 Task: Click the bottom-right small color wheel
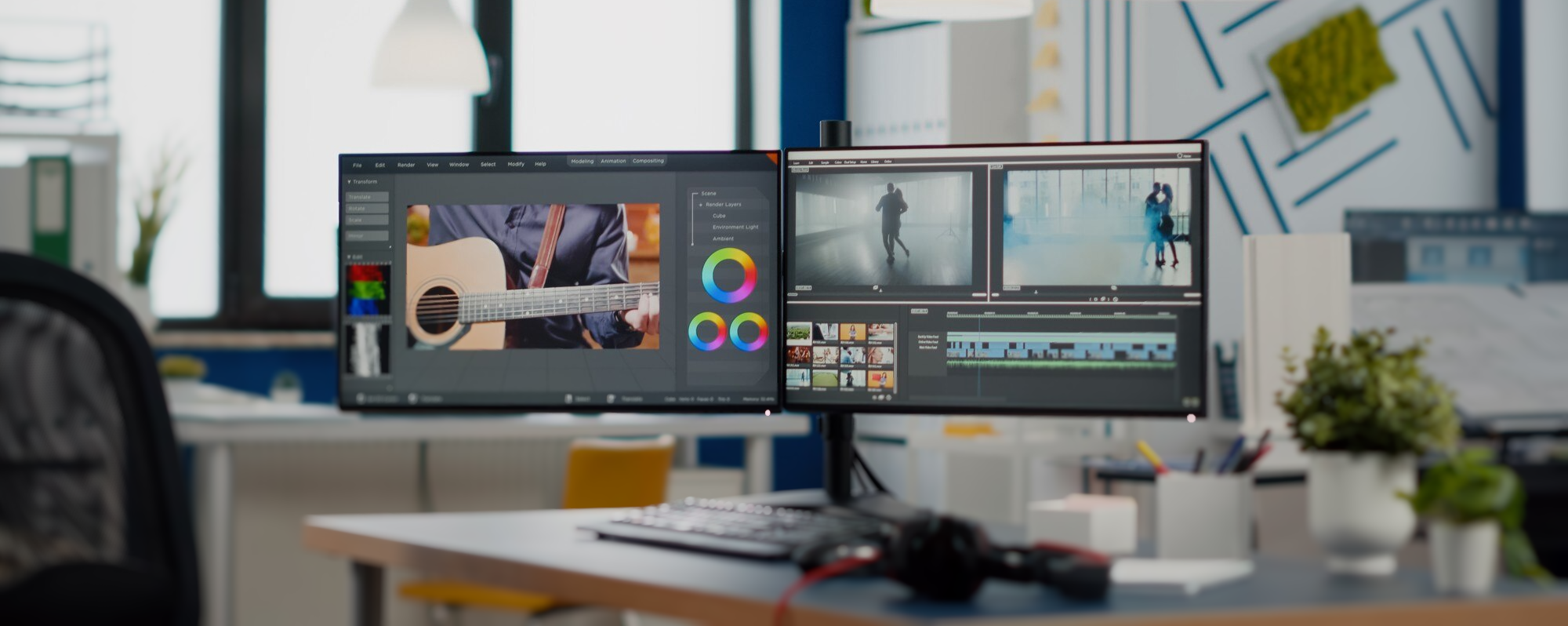point(749,331)
